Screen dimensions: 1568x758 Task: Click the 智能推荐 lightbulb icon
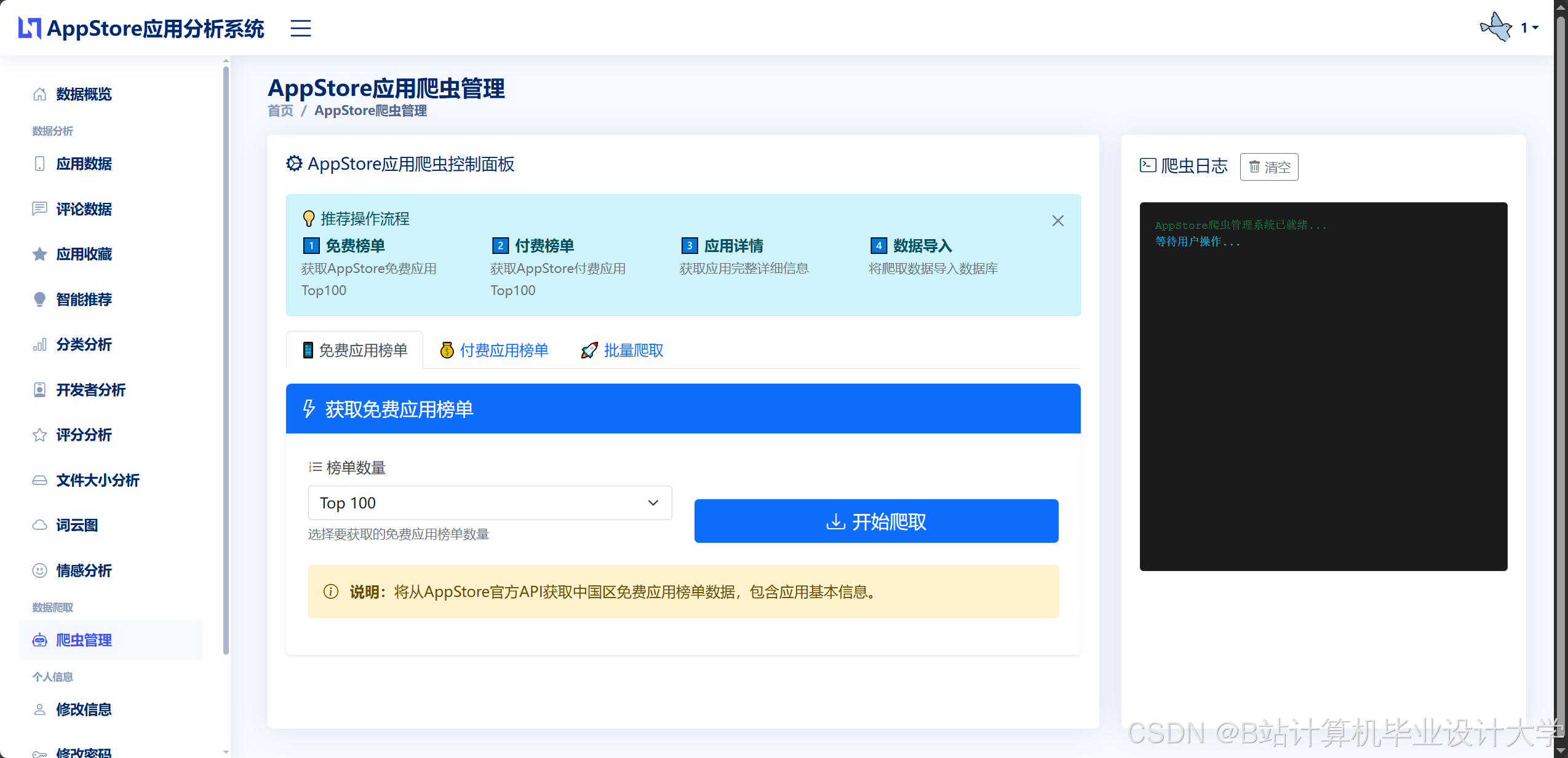pos(39,299)
